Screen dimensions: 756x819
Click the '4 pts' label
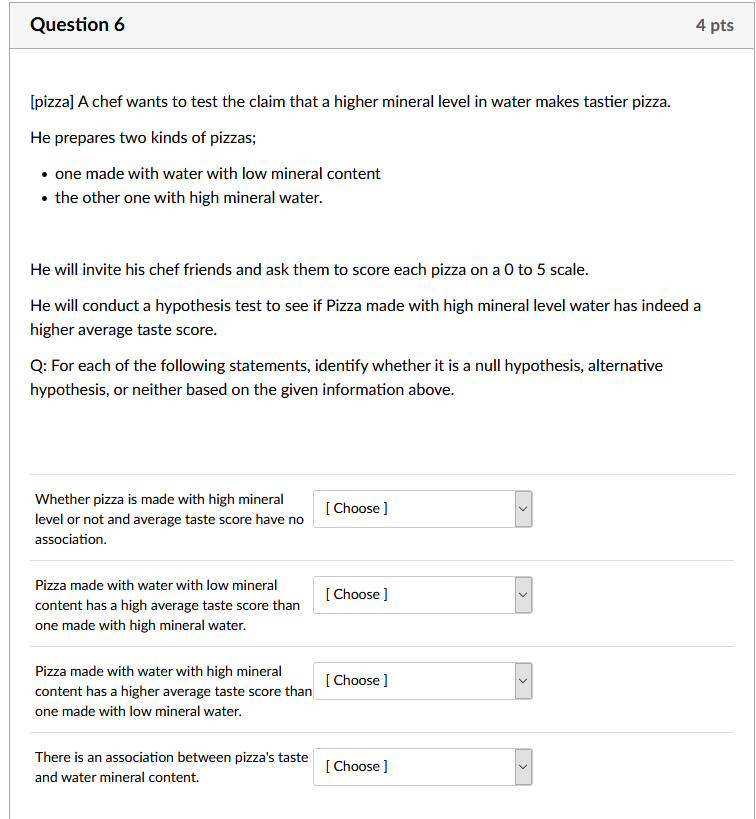pyautogui.click(x=714, y=25)
